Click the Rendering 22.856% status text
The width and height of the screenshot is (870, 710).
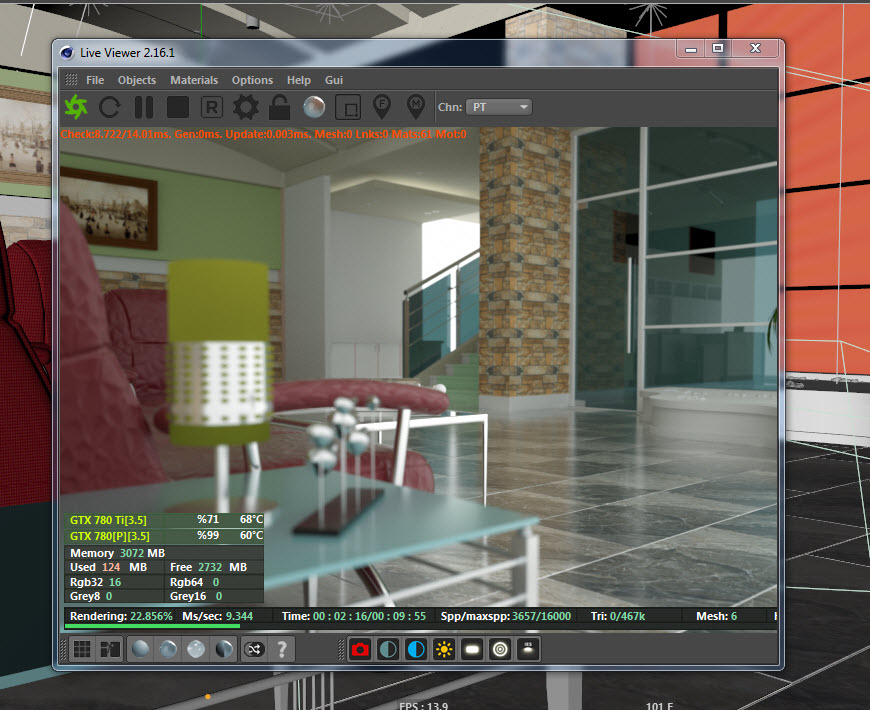pyautogui.click(x=121, y=616)
